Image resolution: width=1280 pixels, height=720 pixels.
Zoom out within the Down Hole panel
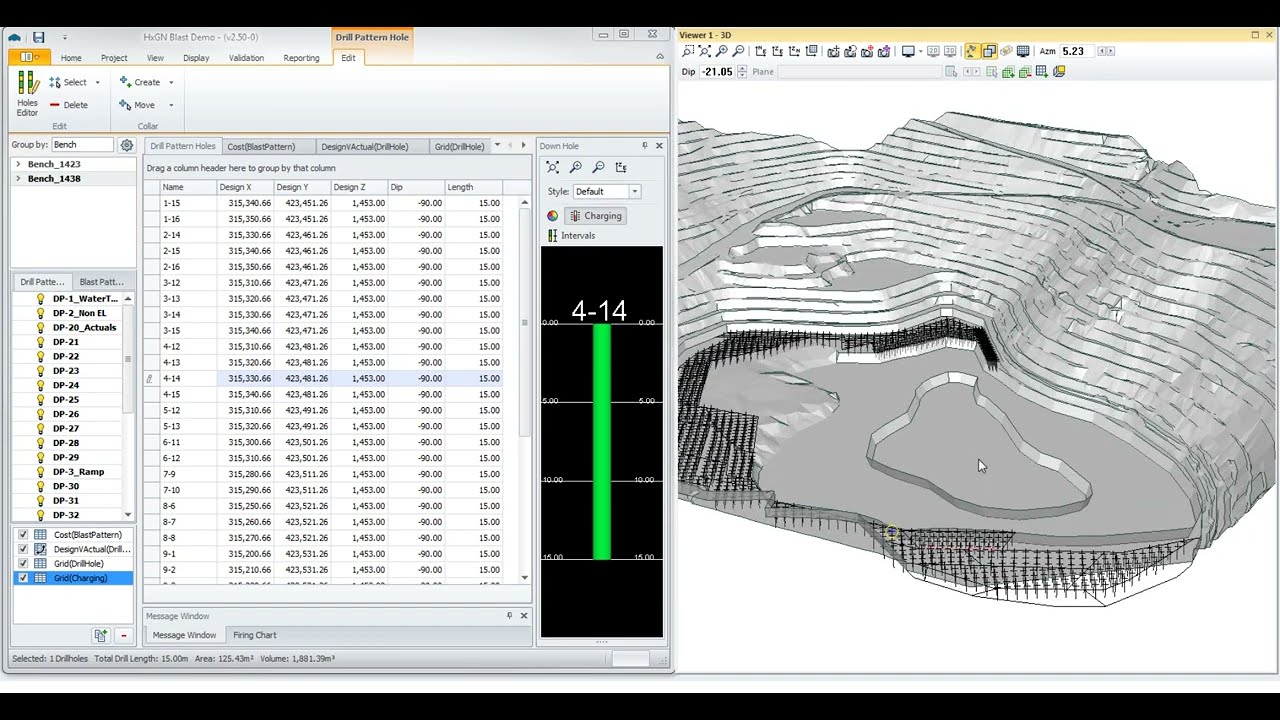599,167
